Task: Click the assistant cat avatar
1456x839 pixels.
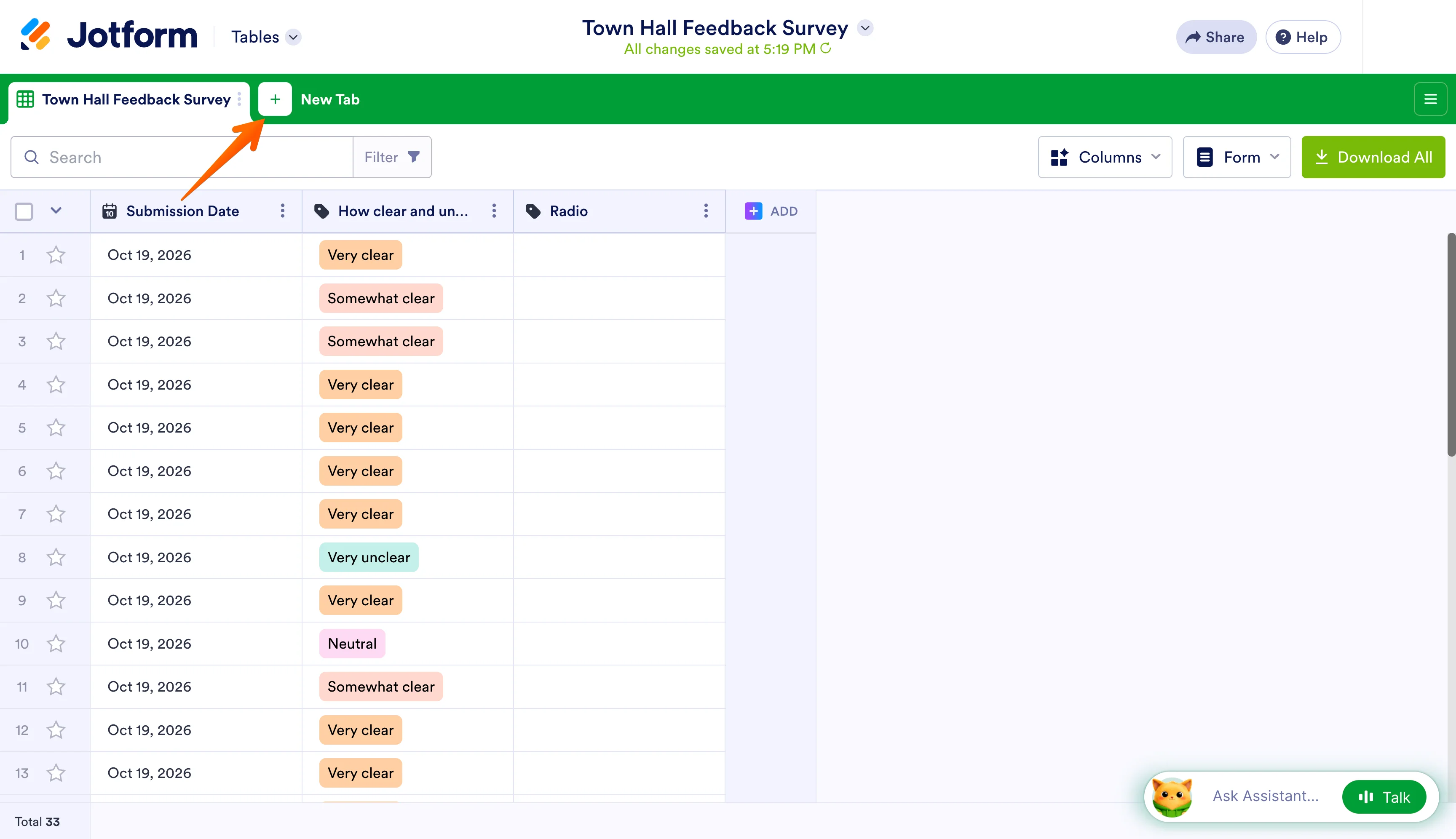Action: [x=1172, y=797]
